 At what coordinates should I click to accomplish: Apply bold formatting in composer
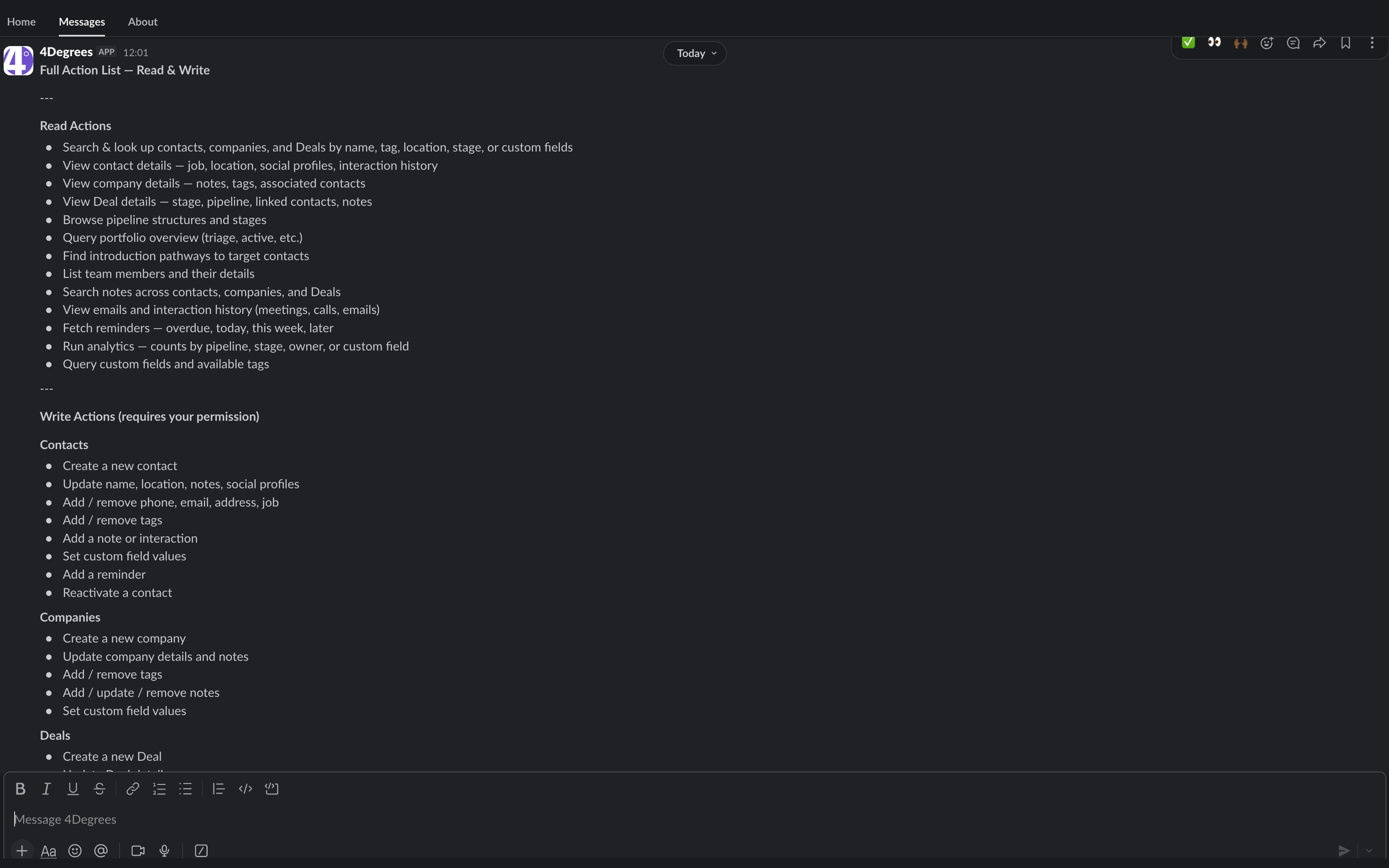20,789
